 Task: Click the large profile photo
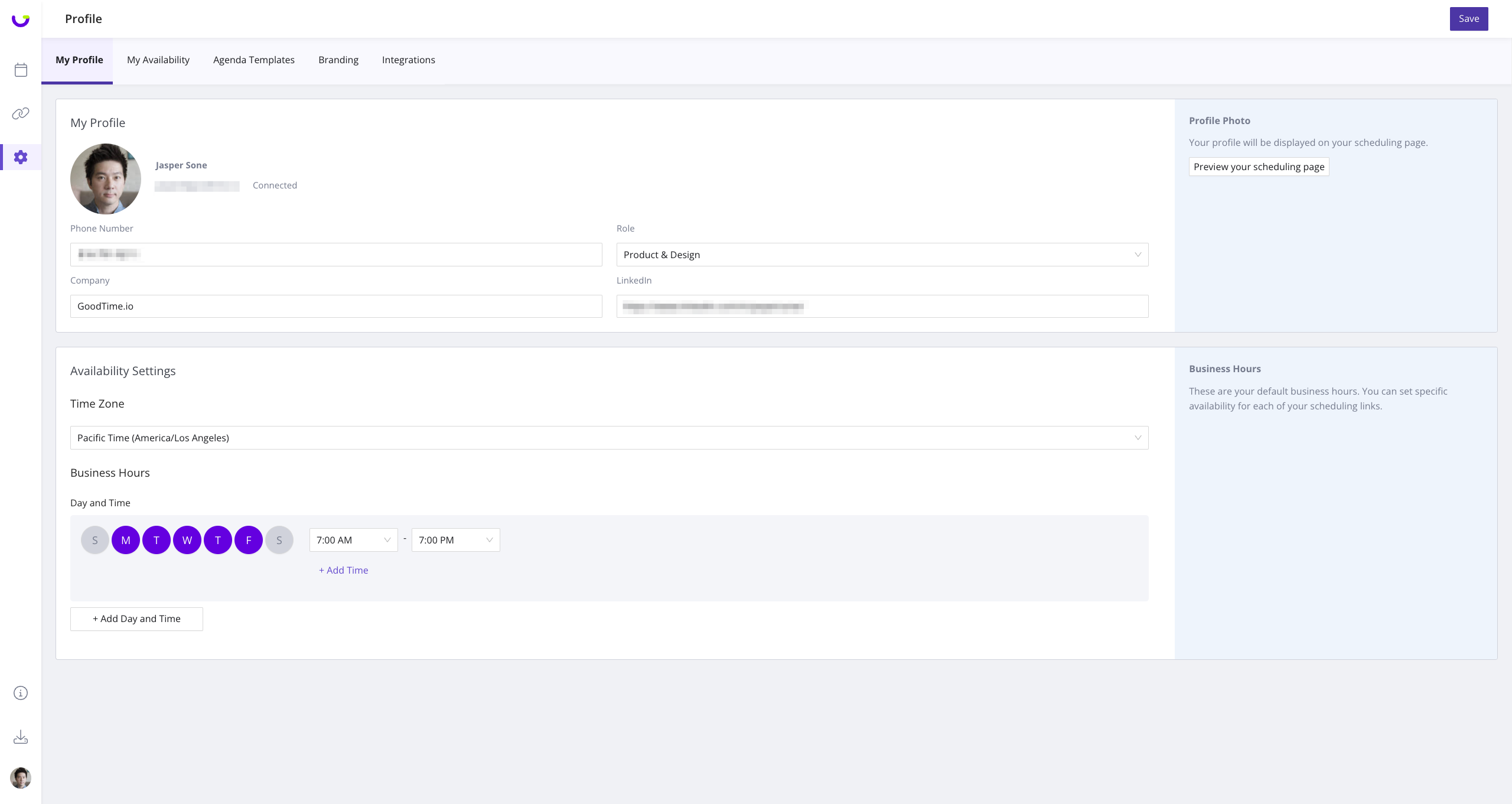(106, 179)
